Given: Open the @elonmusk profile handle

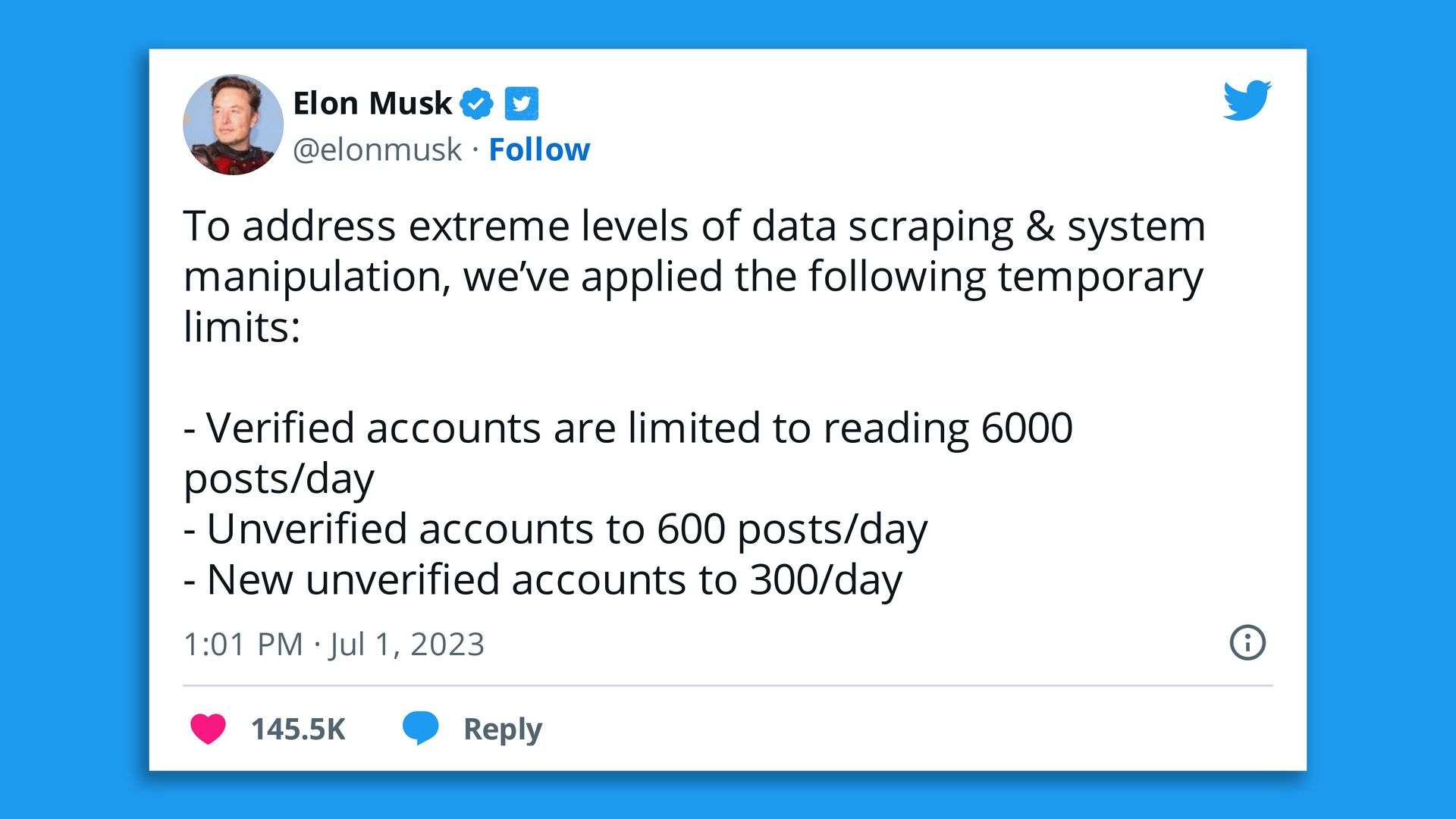Looking at the screenshot, I should [x=376, y=149].
